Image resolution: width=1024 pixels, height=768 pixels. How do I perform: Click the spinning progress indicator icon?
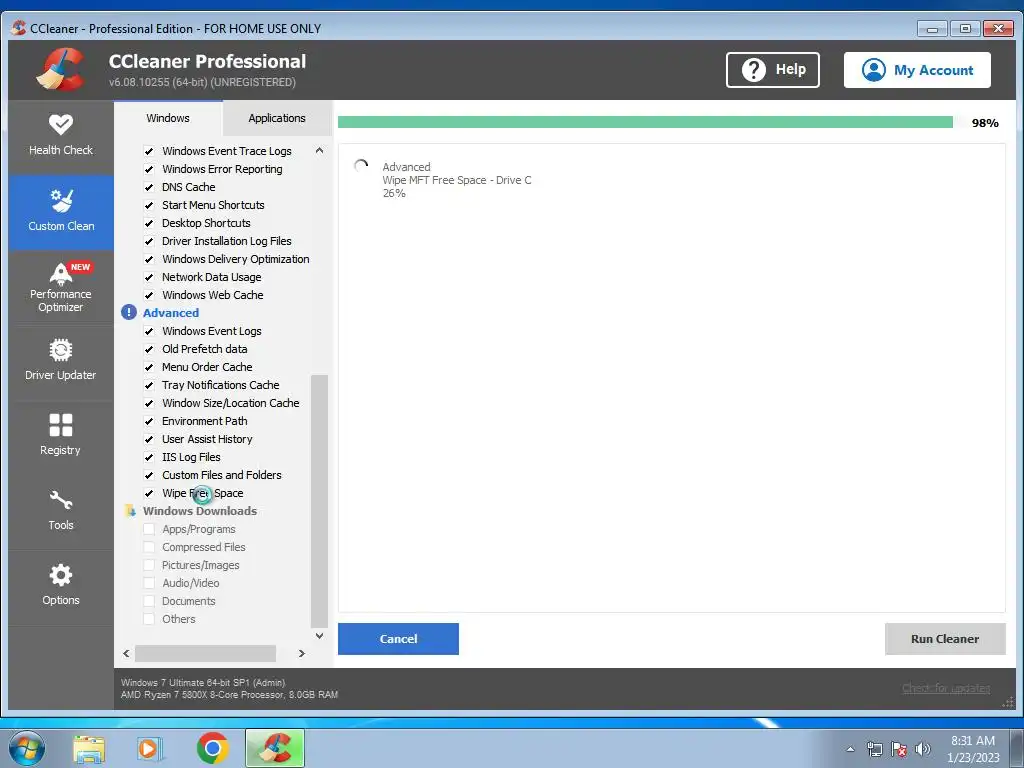tap(360, 166)
